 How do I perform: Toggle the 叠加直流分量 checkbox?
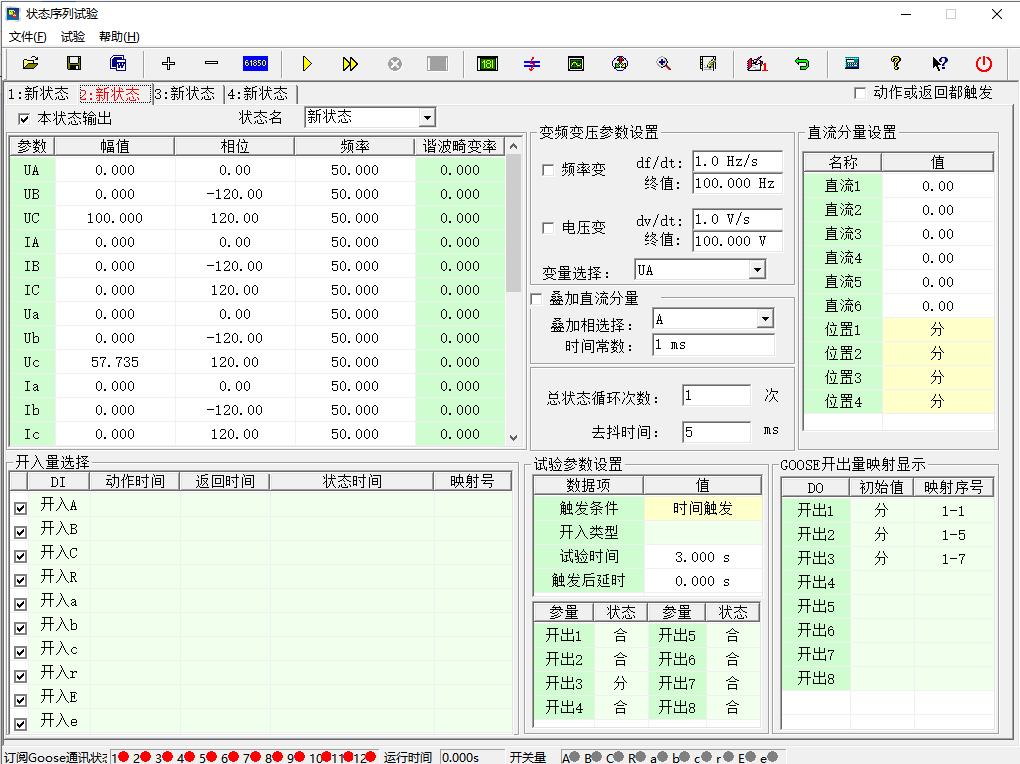click(x=536, y=299)
